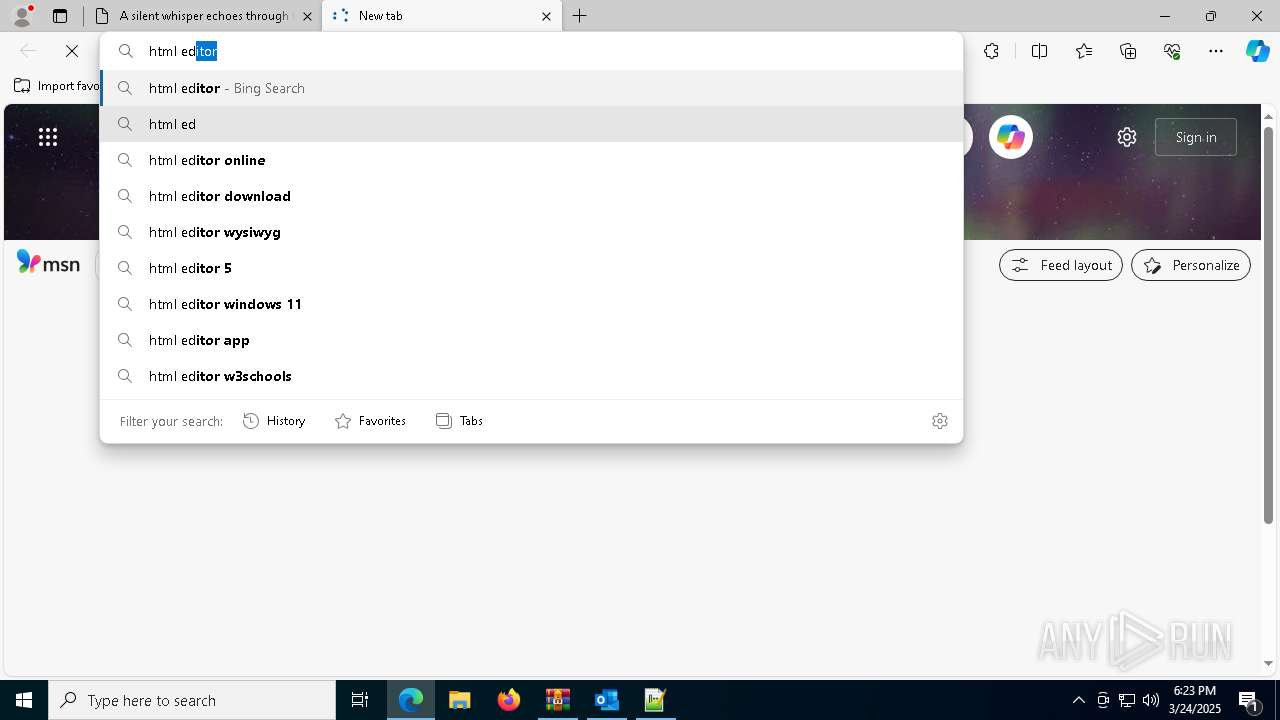
Task: Open the Windows Start menu
Action: coord(24,700)
